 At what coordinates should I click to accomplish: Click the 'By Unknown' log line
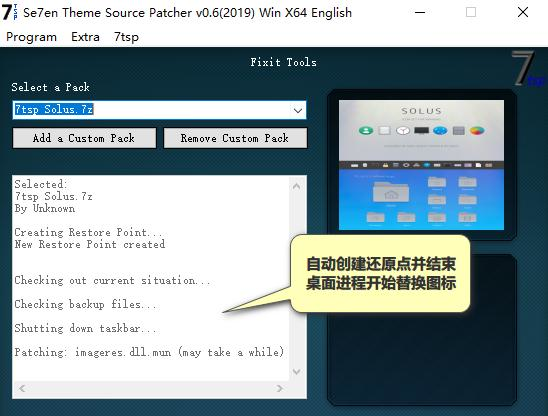pos(45,208)
